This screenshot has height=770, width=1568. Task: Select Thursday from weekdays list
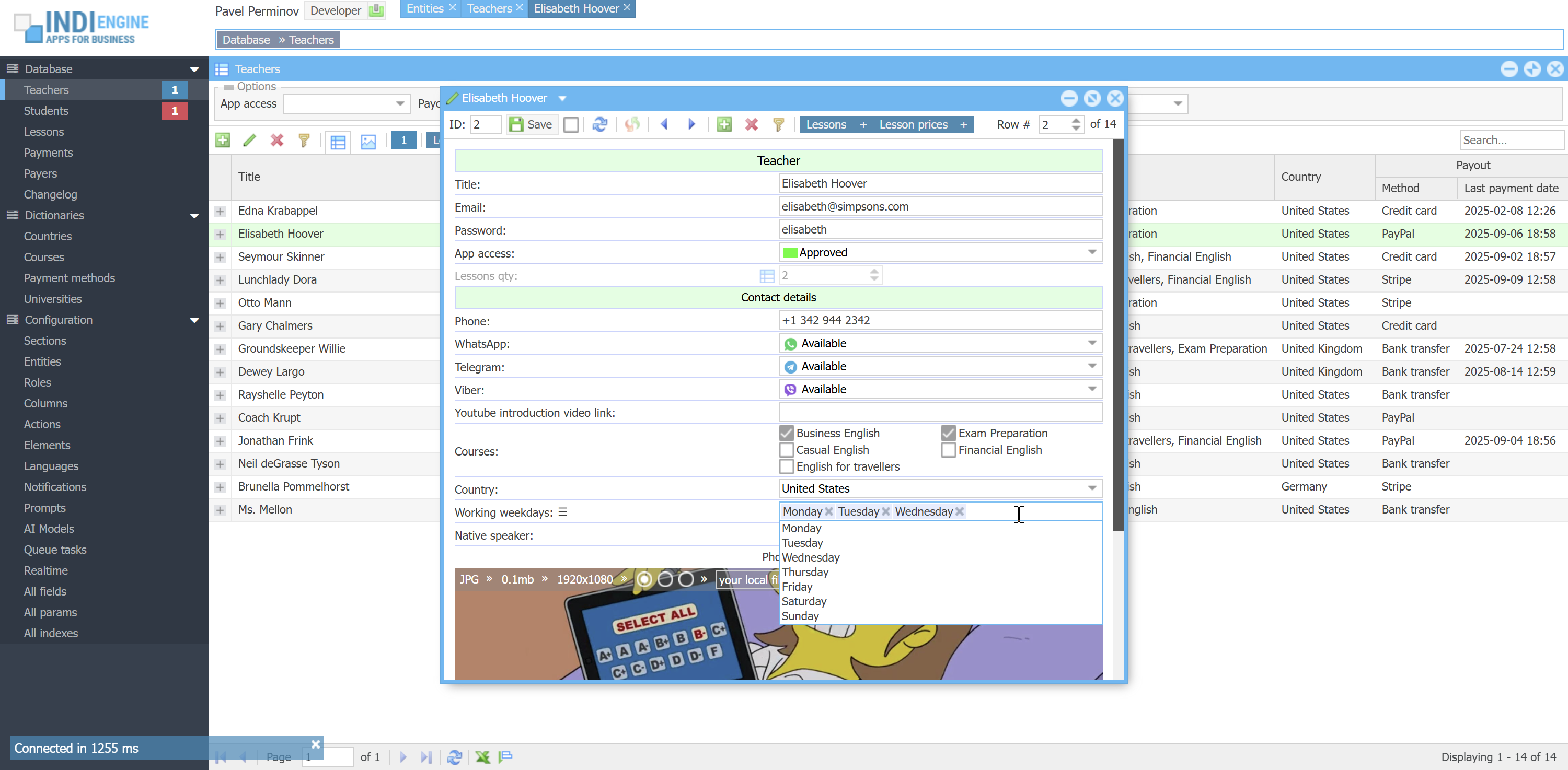coord(805,571)
